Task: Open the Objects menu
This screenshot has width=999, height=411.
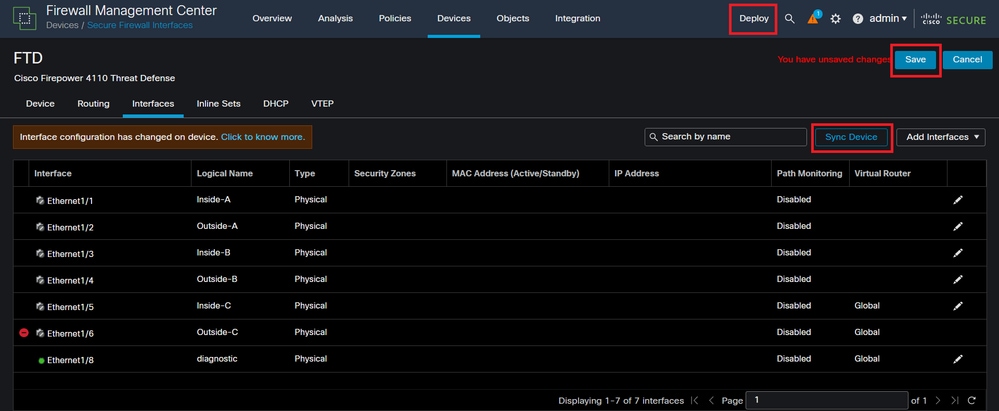Action: tap(513, 18)
